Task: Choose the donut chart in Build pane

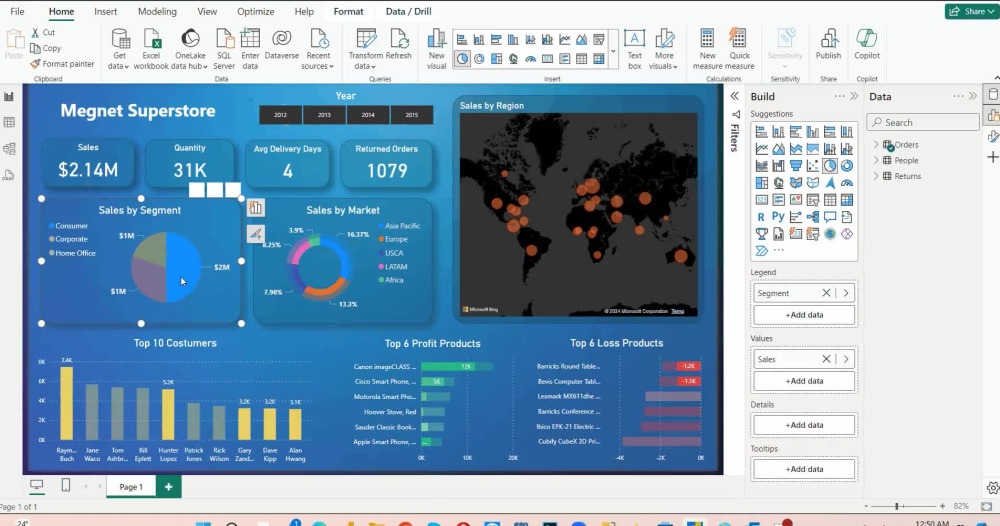Action: [847, 166]
